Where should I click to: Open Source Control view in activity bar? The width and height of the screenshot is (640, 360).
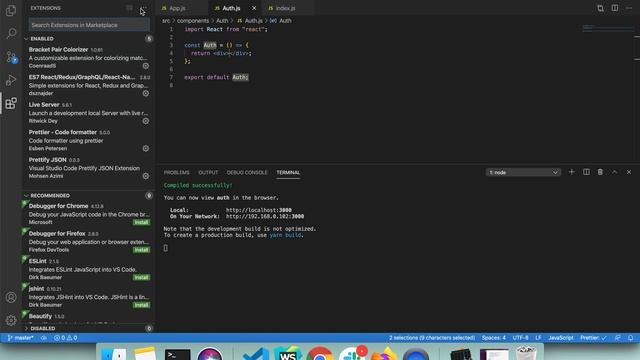[x=11, y=57]
